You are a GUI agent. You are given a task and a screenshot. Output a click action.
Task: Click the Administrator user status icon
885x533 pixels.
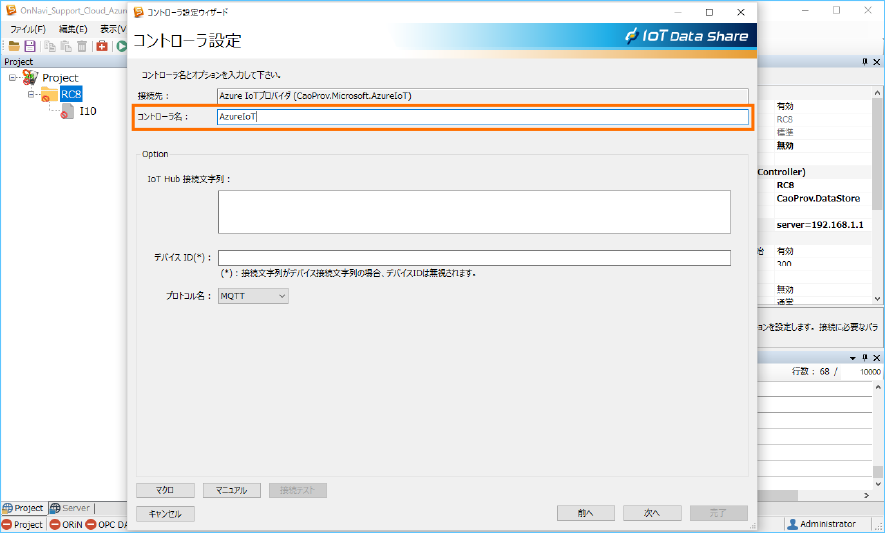point(792,524)
